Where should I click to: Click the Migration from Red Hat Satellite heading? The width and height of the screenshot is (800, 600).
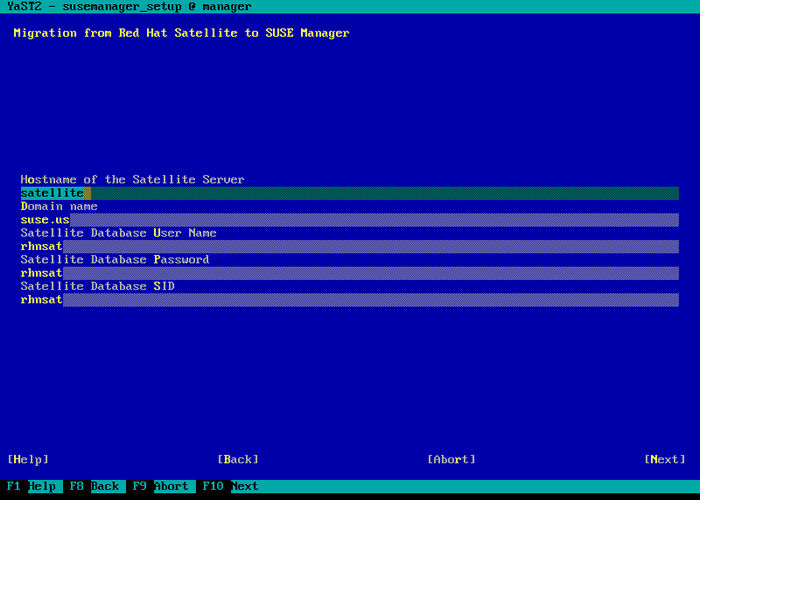tap(181, 33)
